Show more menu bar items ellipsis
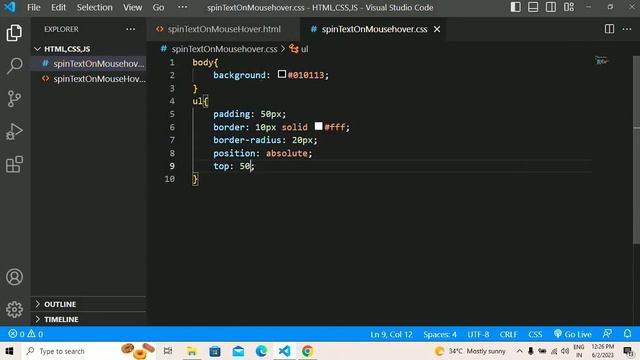 click(x=182, y=7)
